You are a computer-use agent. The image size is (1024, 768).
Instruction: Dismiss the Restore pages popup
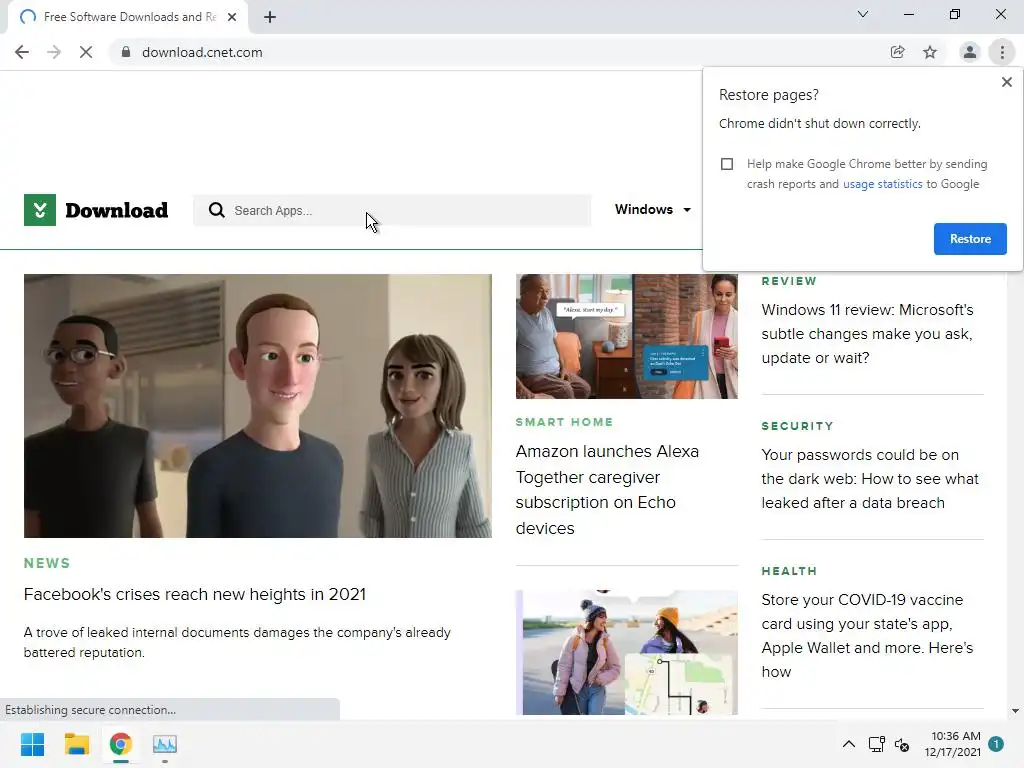tap(1006, 82)
